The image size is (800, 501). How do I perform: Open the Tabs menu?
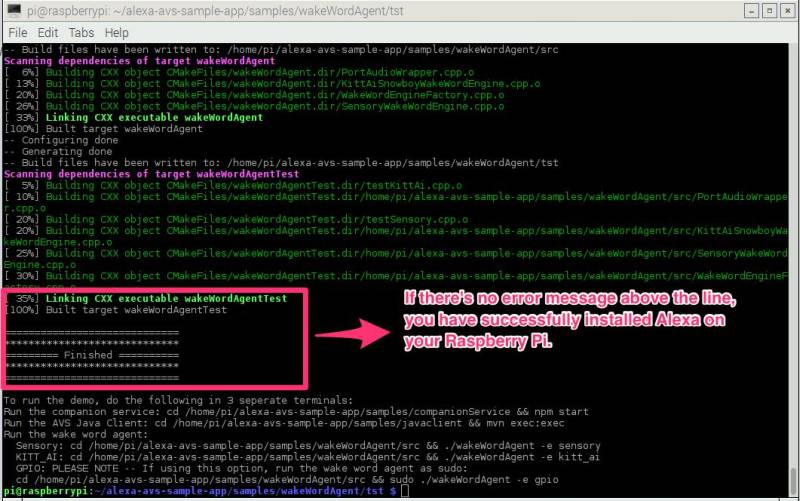tap(81, 33)
